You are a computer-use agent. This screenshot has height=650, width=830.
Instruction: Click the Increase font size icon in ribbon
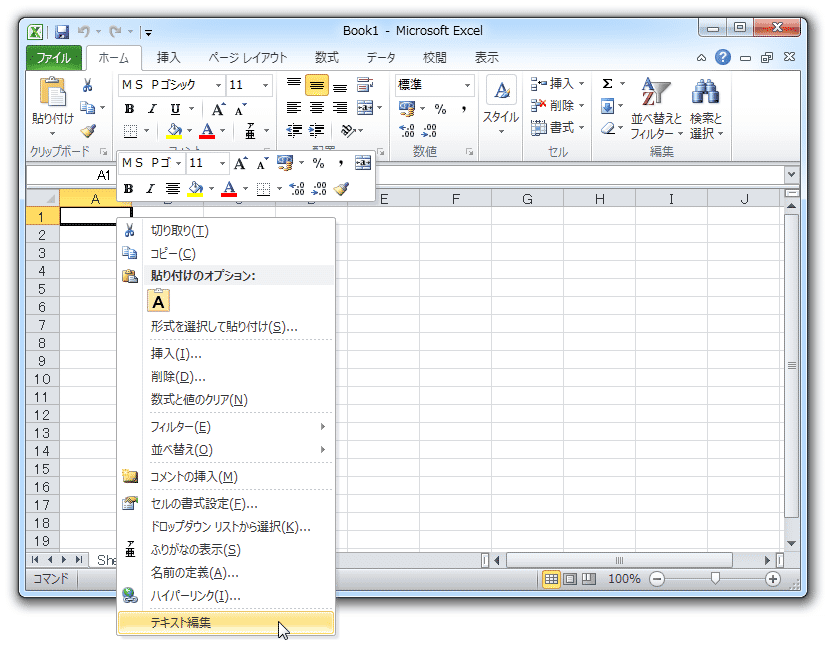click(x=218, y=109)
